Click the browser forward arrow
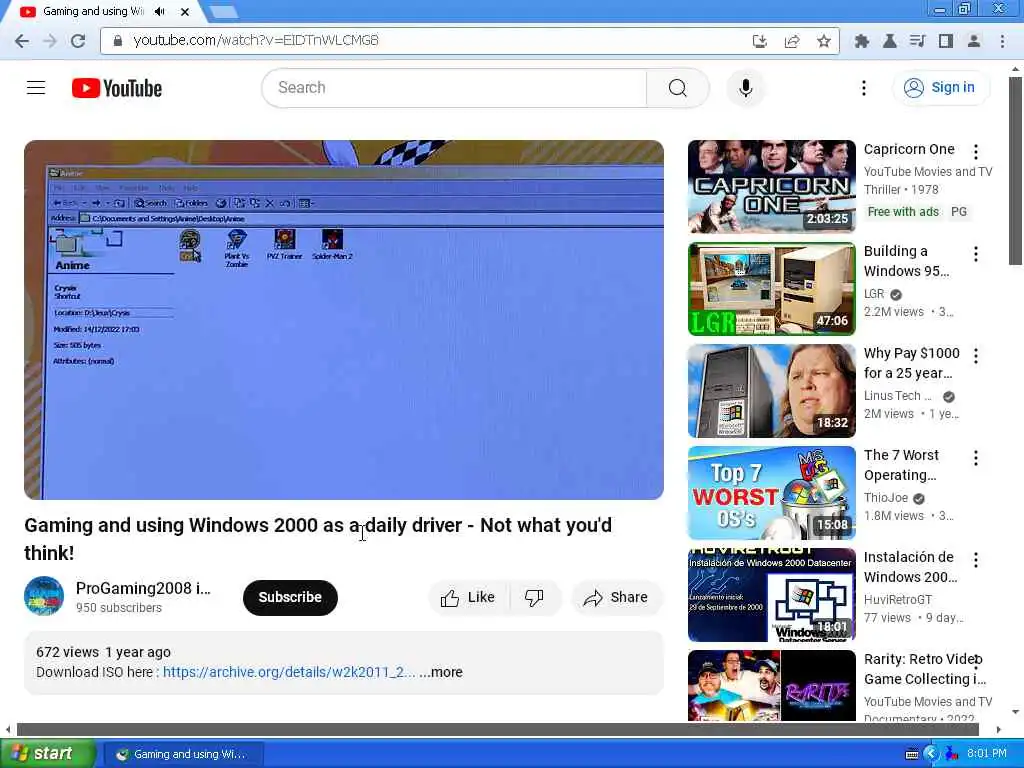The height and width of the screenshot is (768, 1024). point(50,41)
